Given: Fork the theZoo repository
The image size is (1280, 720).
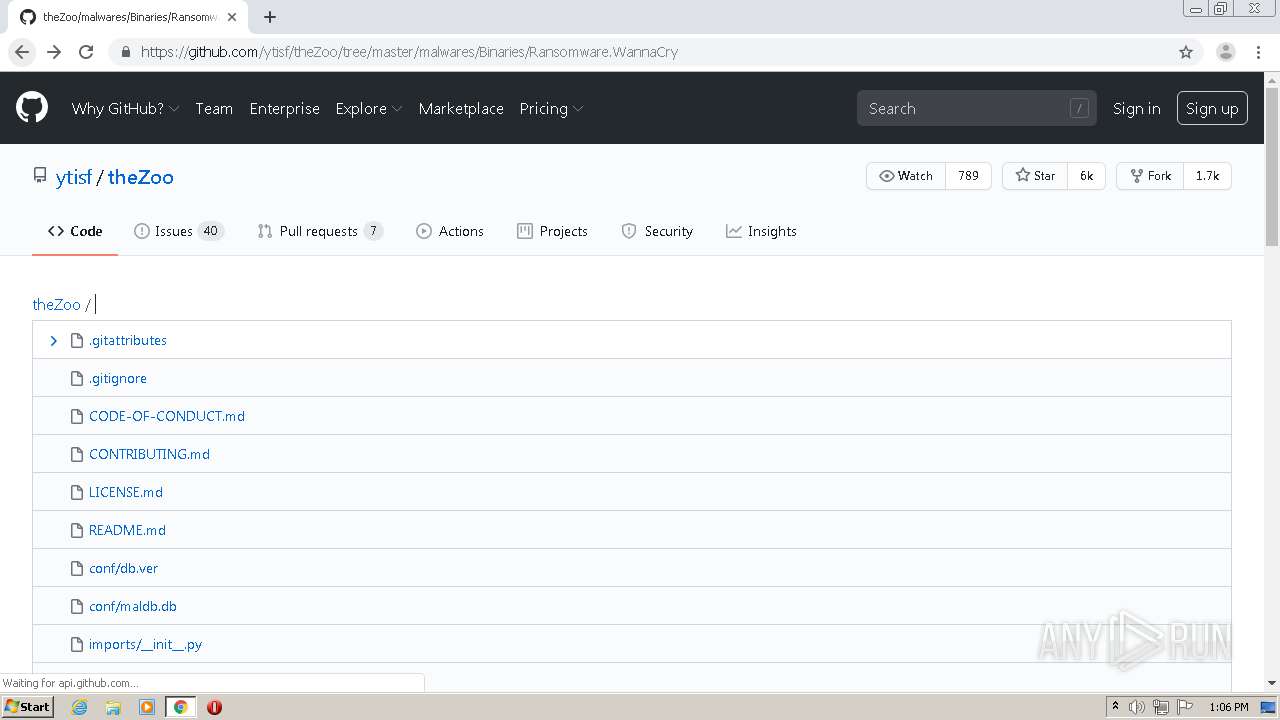Looking at the screenshot, I should (x=1150, y=175).
